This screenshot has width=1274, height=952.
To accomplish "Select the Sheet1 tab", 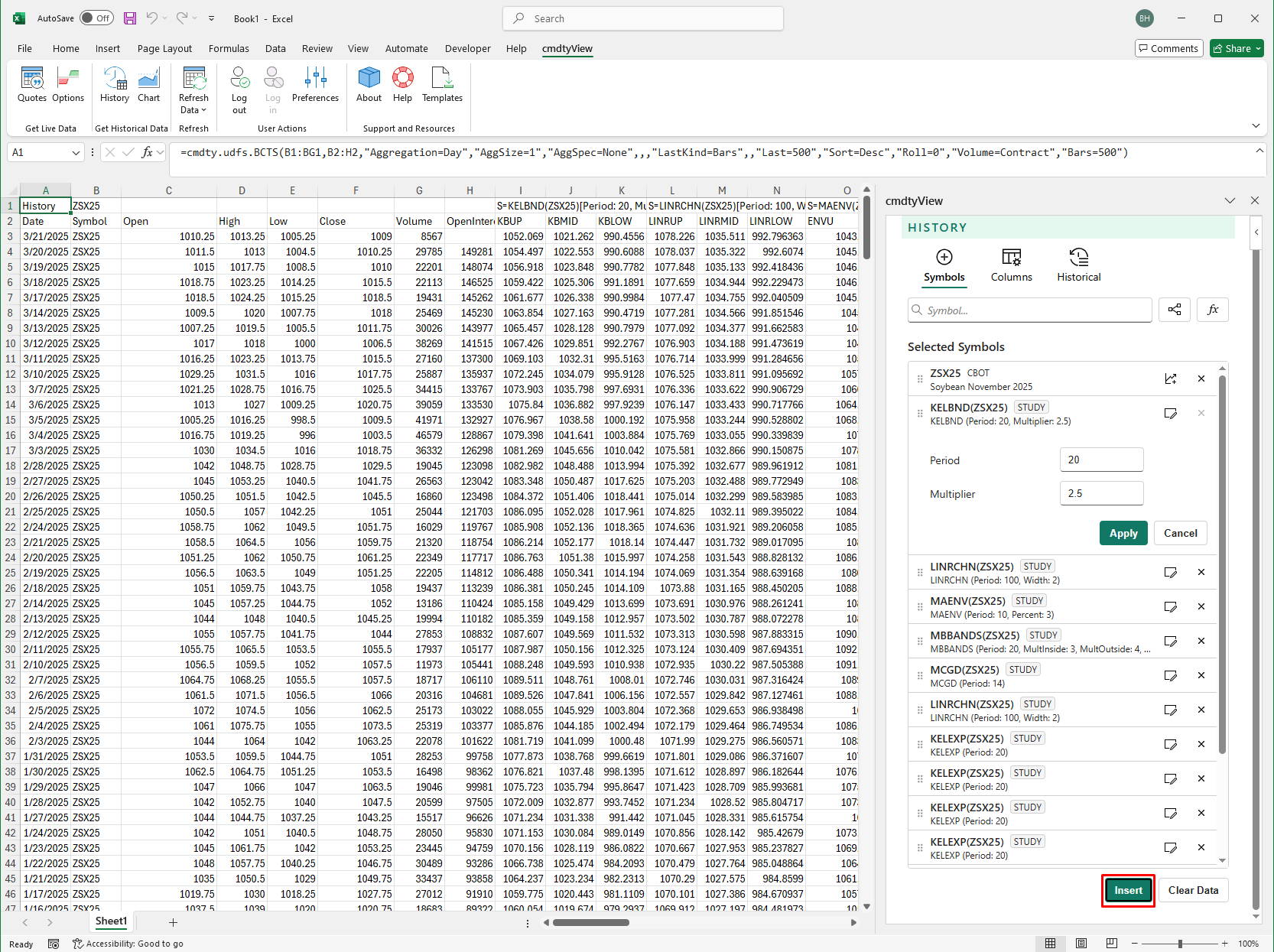I will (x=111, y=921).
